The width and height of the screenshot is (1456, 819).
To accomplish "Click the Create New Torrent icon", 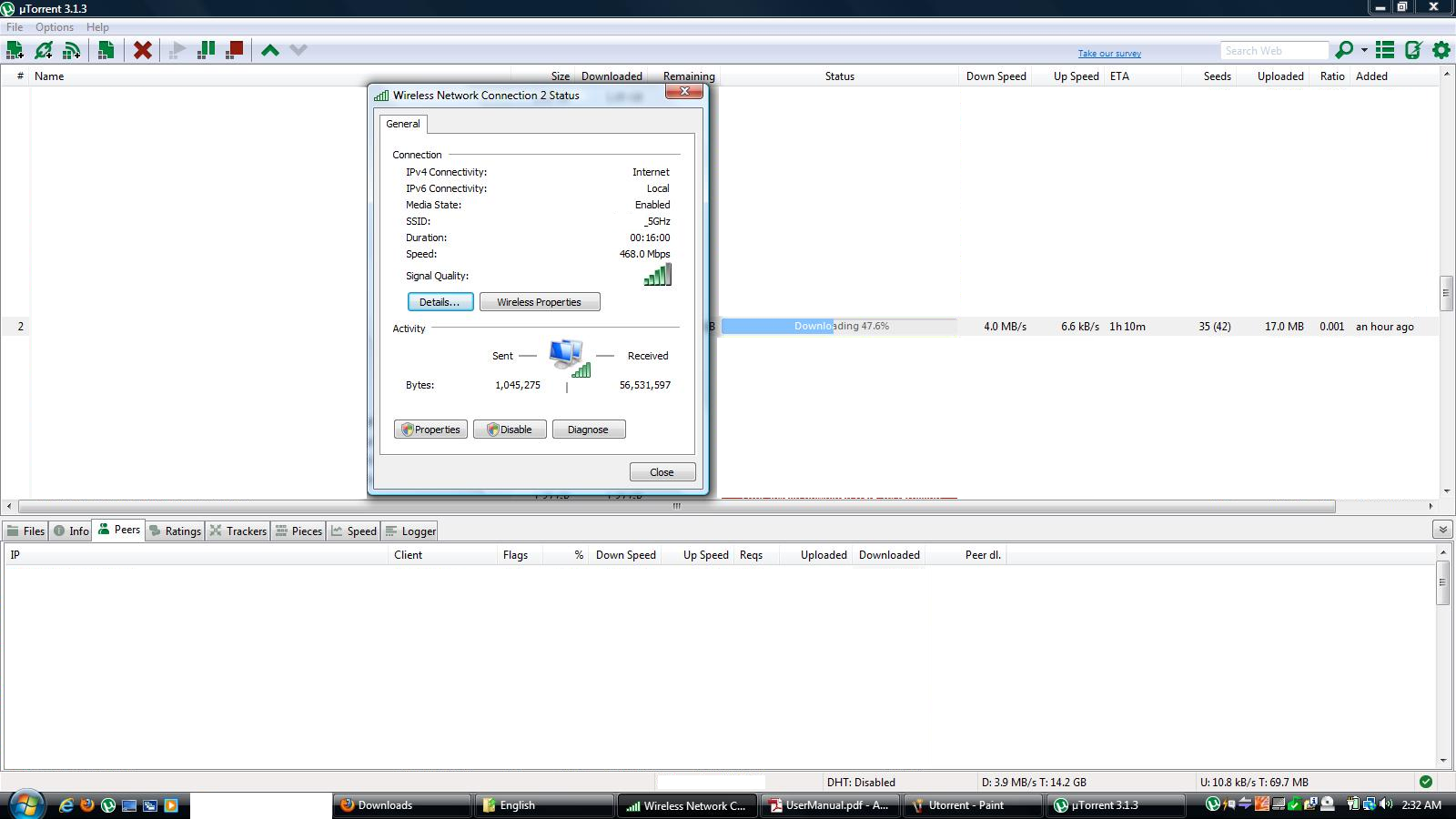I will tap(106, 51).
